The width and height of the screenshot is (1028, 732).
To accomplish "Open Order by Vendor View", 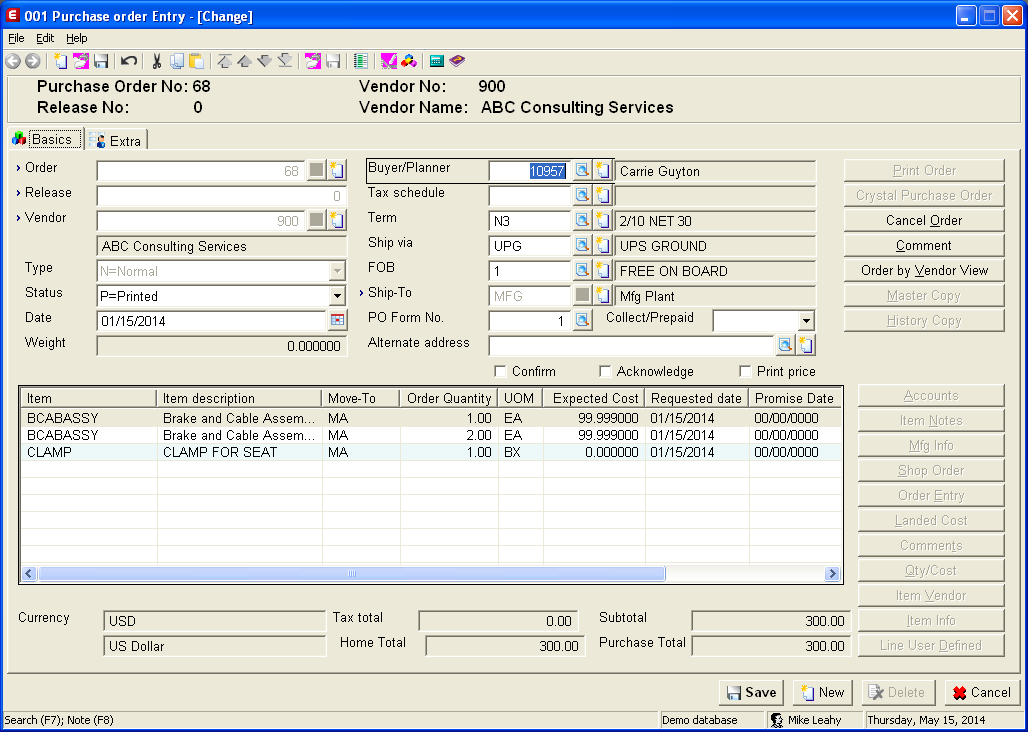I will coord(924,270).
